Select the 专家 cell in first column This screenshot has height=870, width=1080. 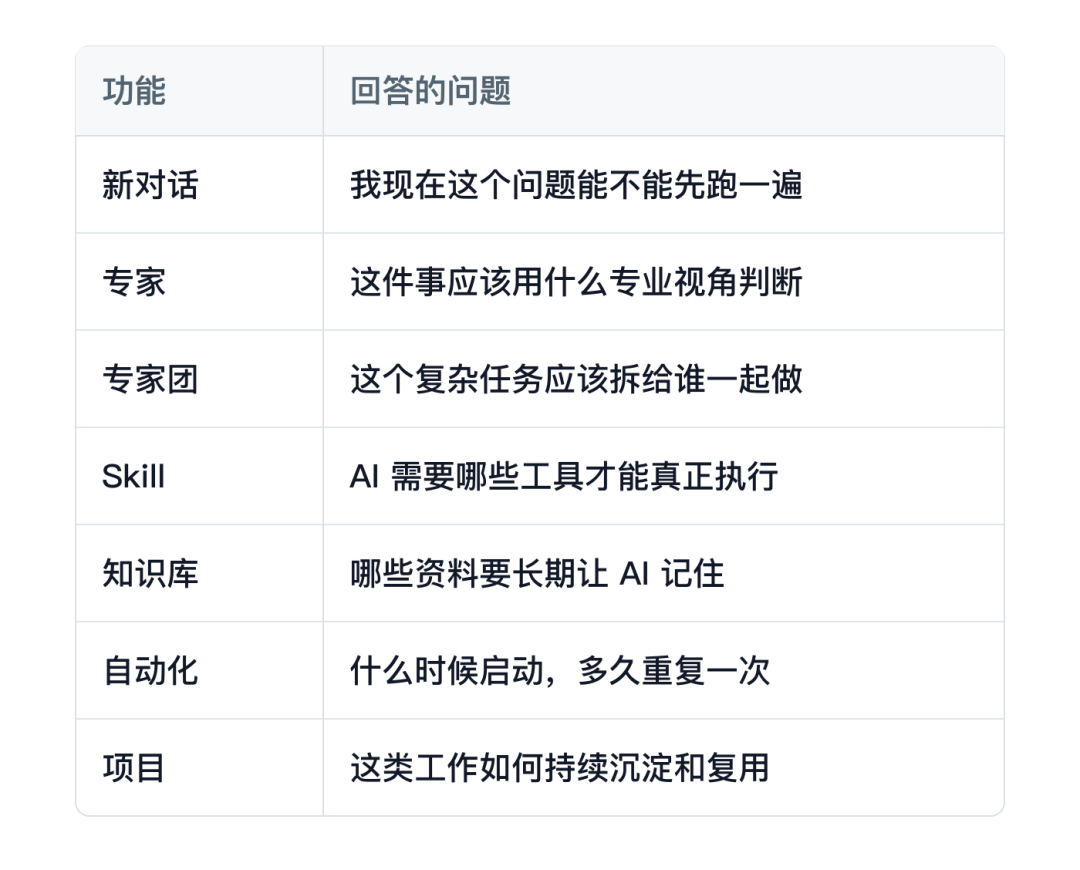coord(199,282)
